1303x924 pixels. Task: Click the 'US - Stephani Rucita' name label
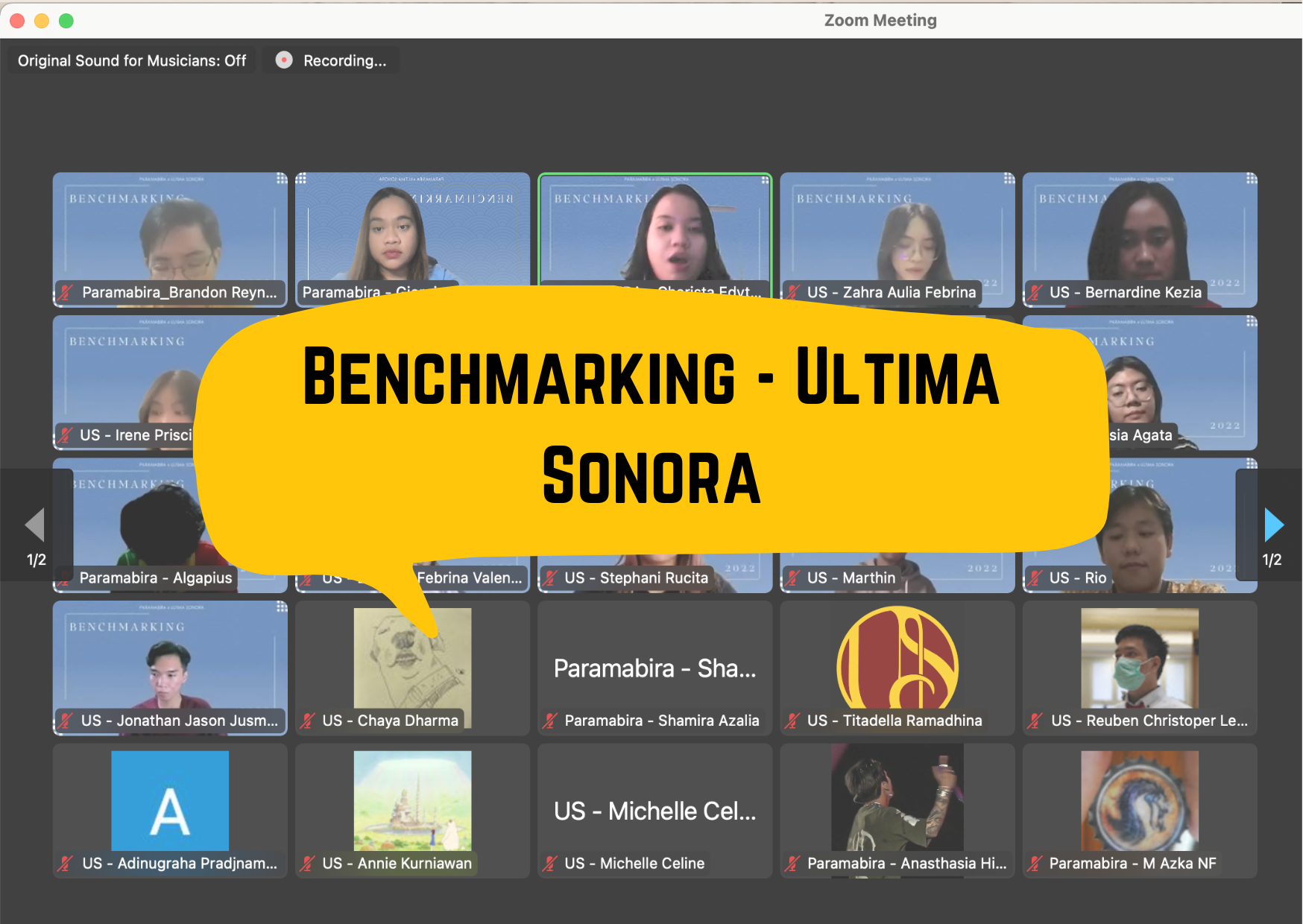tap(636, 578)
